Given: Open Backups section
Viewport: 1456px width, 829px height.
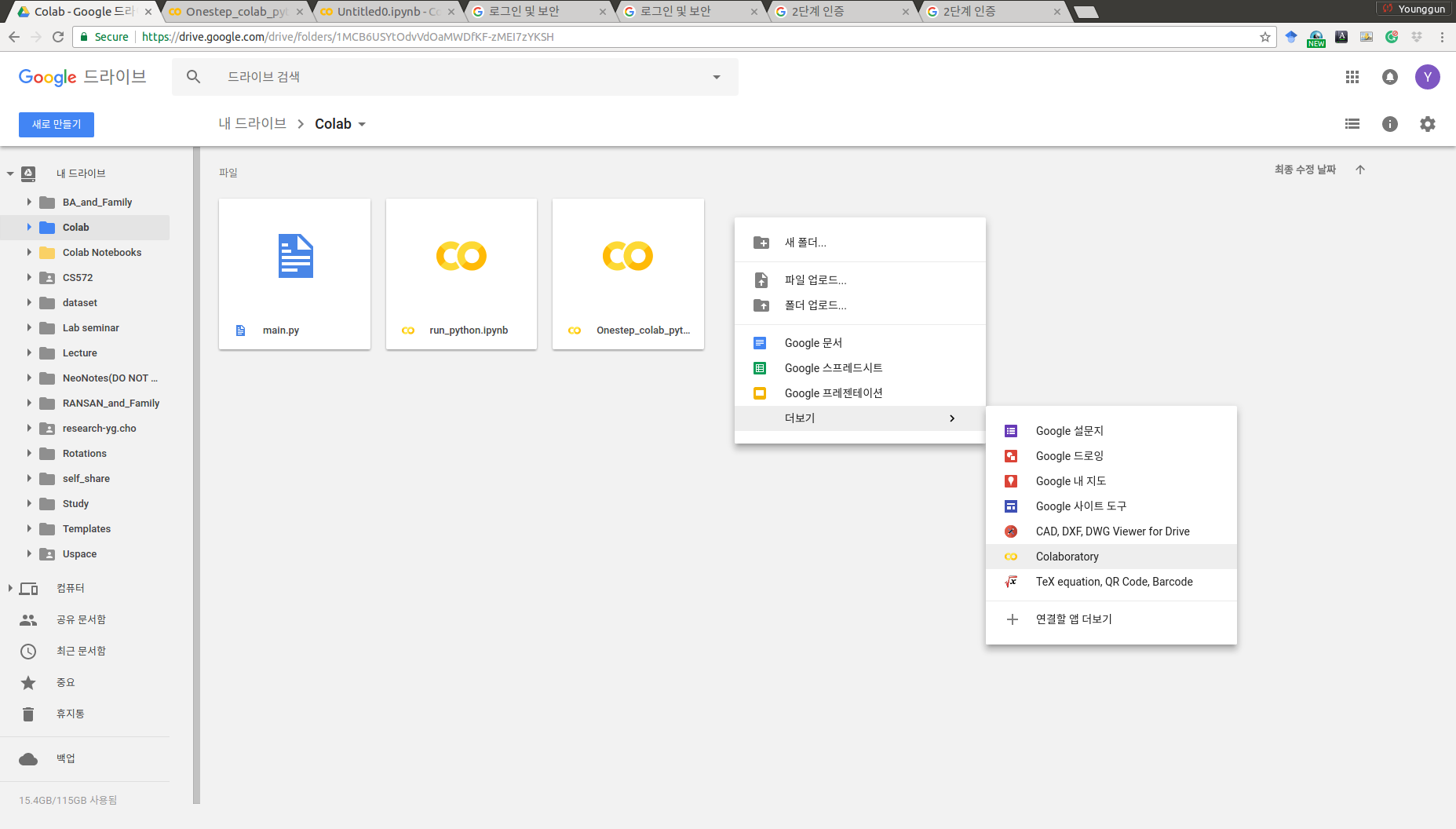Looking at the screenshot, I should click(66, 758).
